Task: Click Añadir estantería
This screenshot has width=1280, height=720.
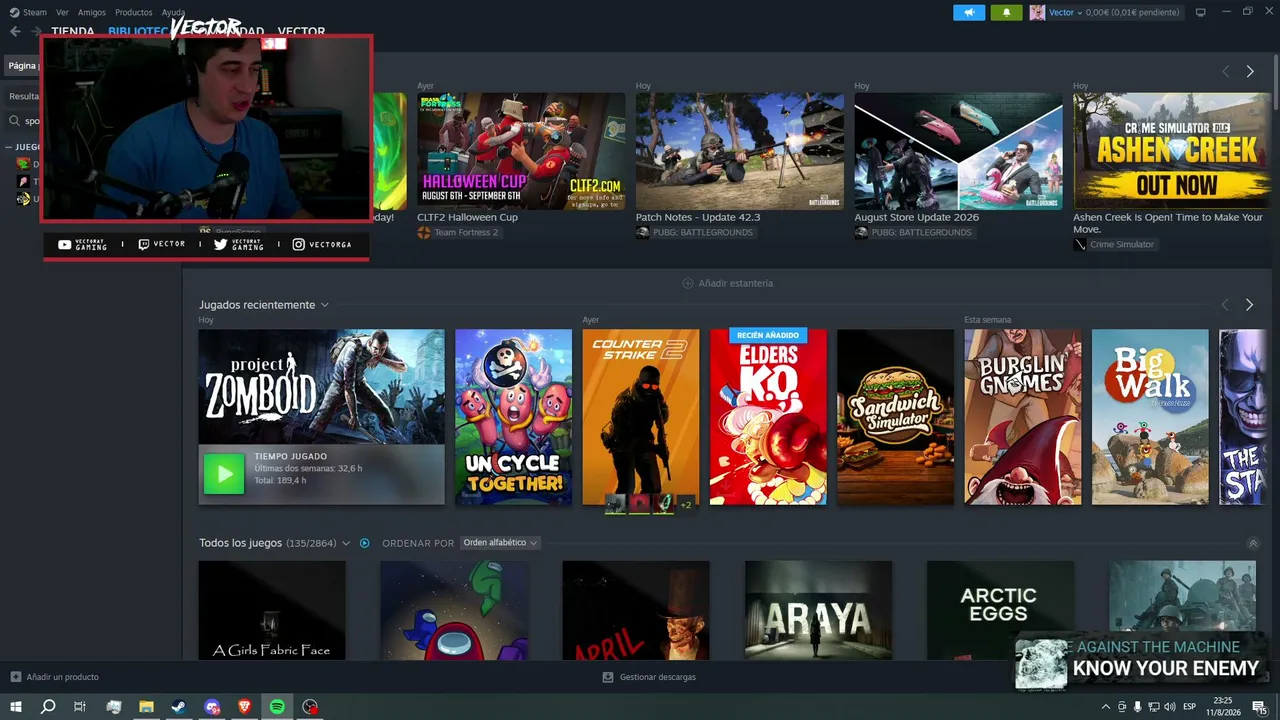Action: click(728, 283)
